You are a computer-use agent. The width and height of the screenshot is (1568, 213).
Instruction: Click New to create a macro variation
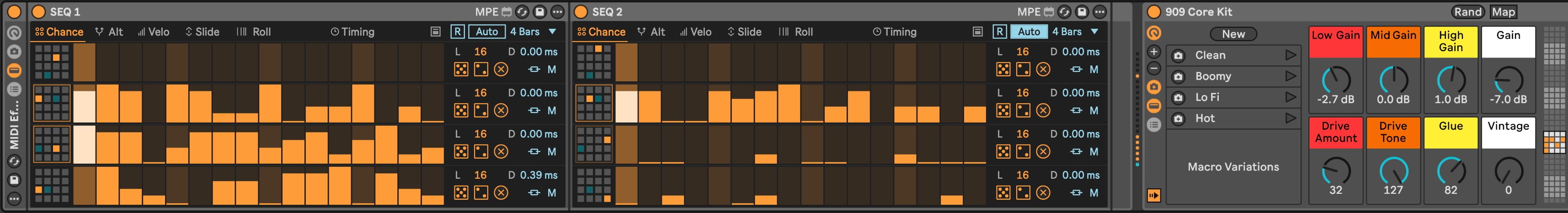1233,34
